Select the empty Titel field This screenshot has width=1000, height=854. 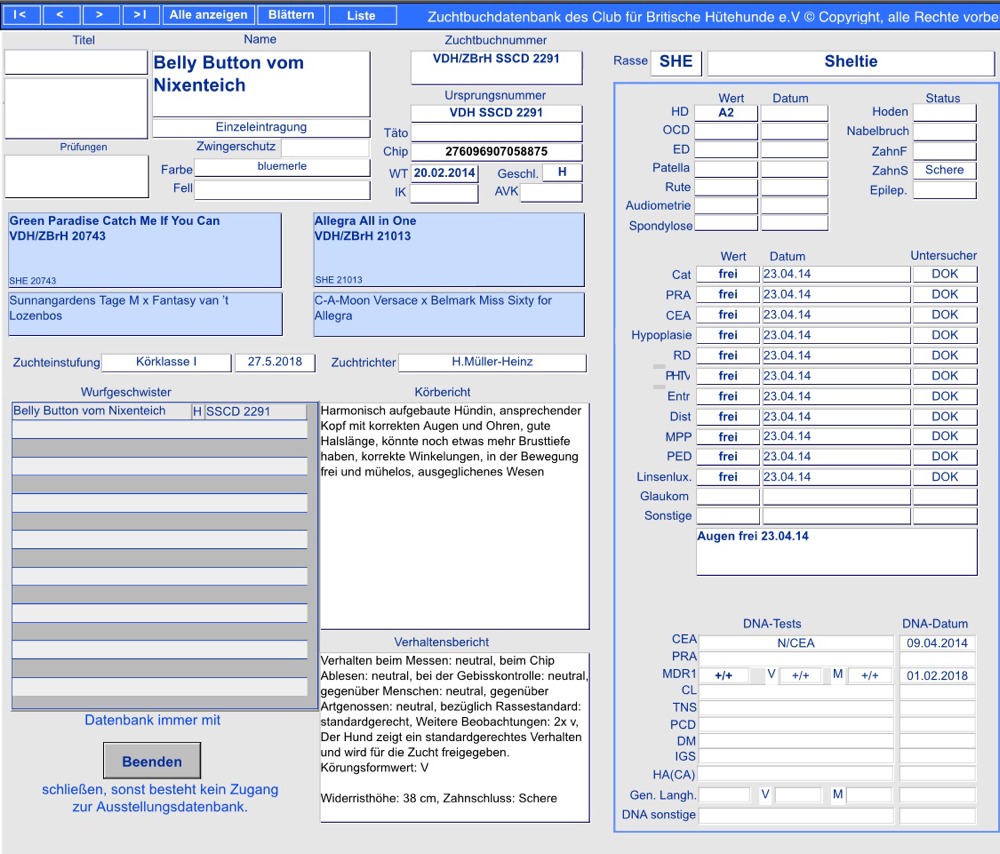pyautogui.click(x=76, y=63)
